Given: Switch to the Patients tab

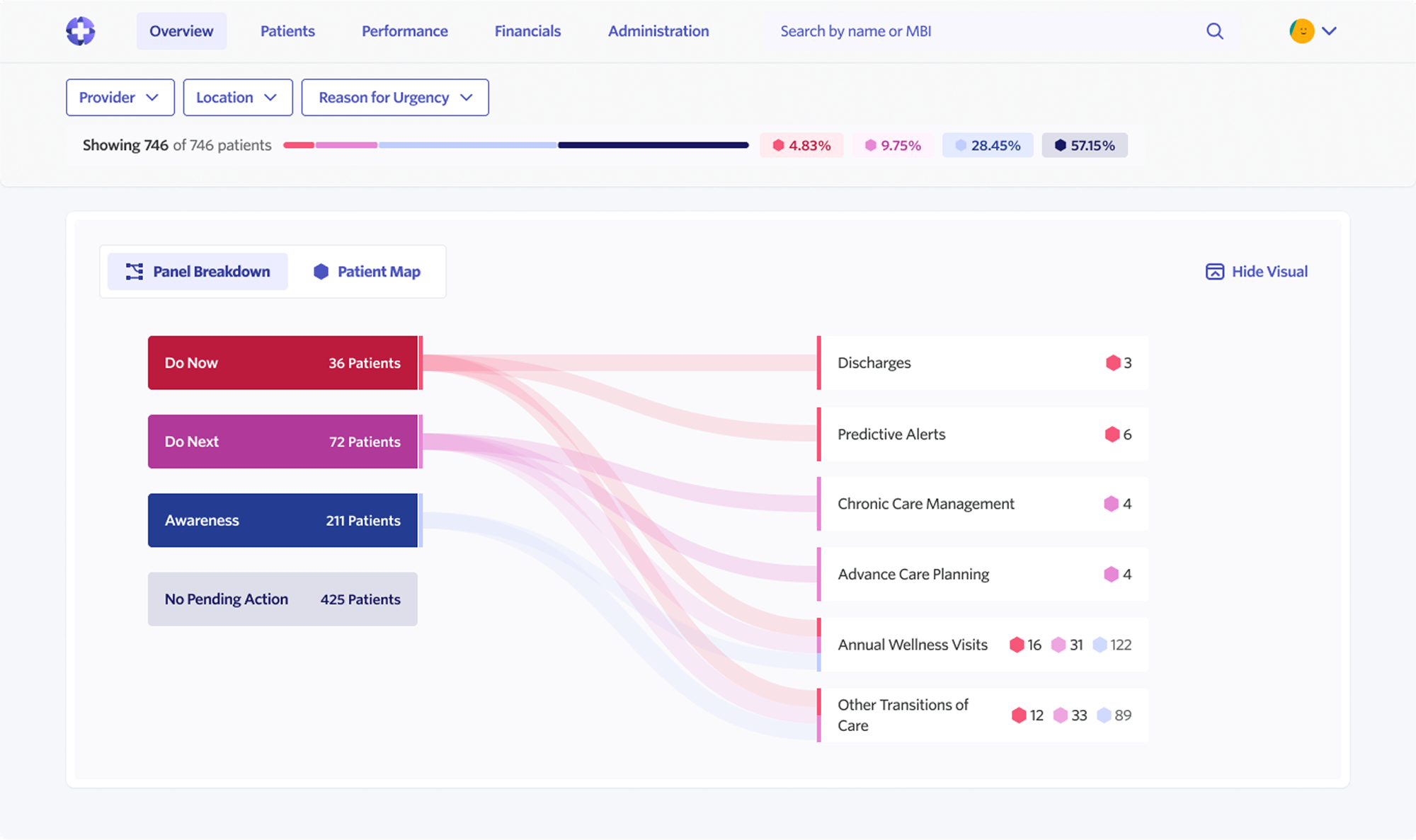Looking at the screenshot, I should 287,31.
